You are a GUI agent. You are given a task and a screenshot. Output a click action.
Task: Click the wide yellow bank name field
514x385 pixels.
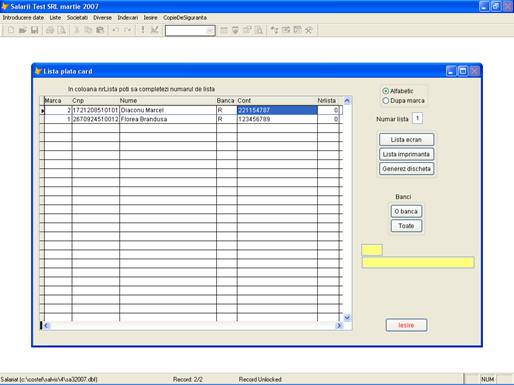418,262
